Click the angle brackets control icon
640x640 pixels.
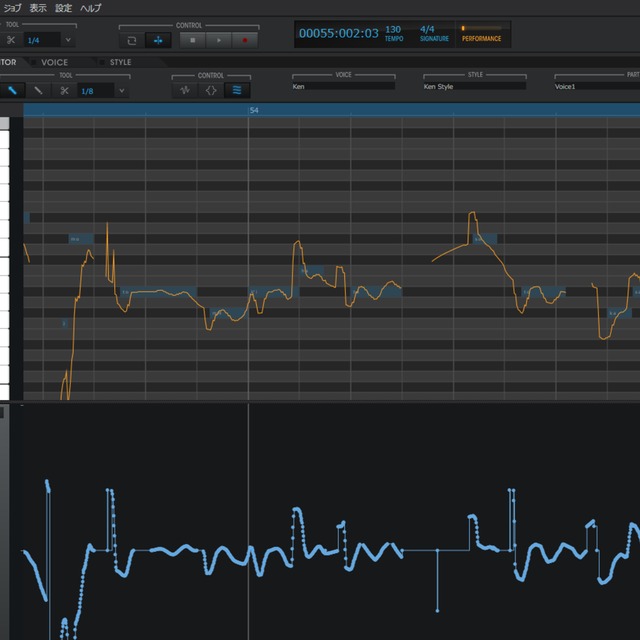[210, 90]
